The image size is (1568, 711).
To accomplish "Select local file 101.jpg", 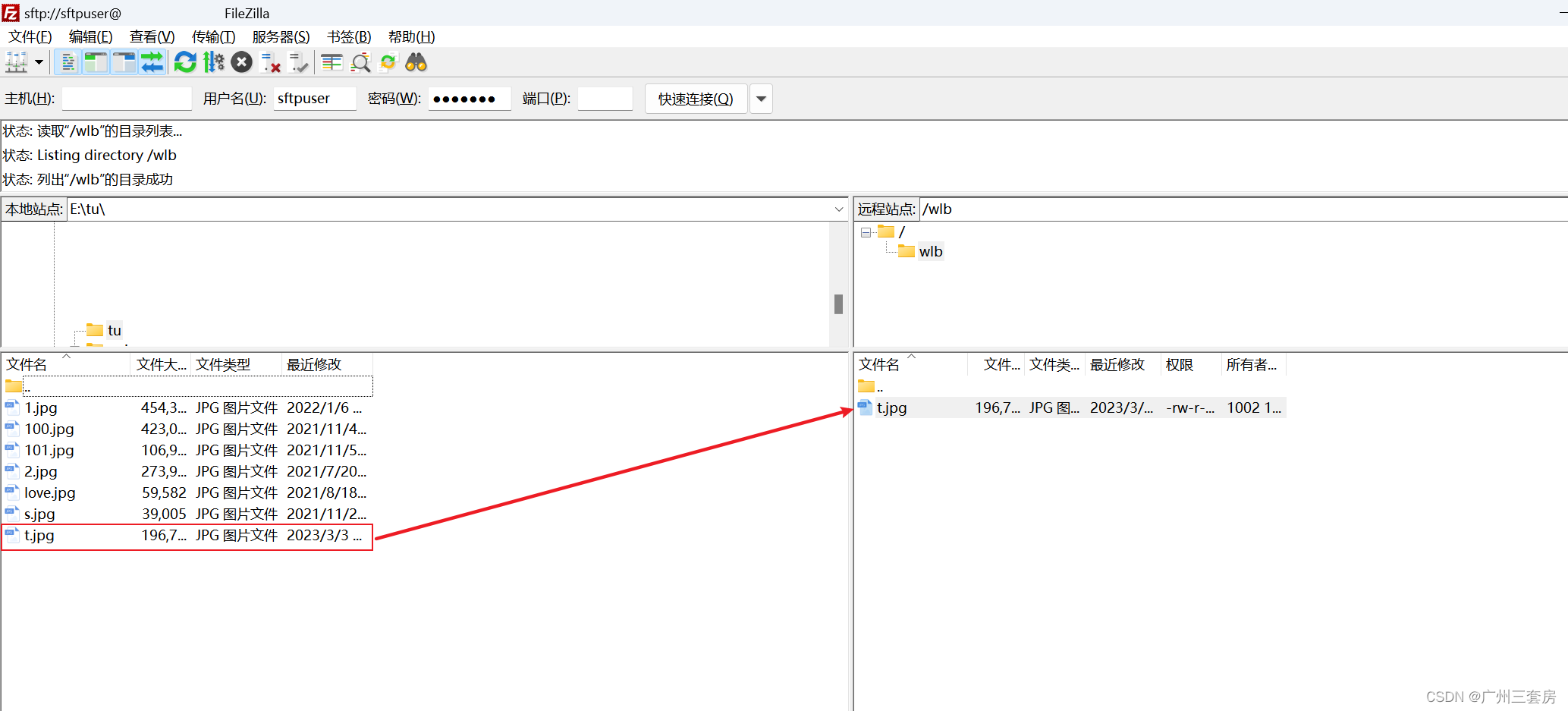I will click(x=188, y=450).
